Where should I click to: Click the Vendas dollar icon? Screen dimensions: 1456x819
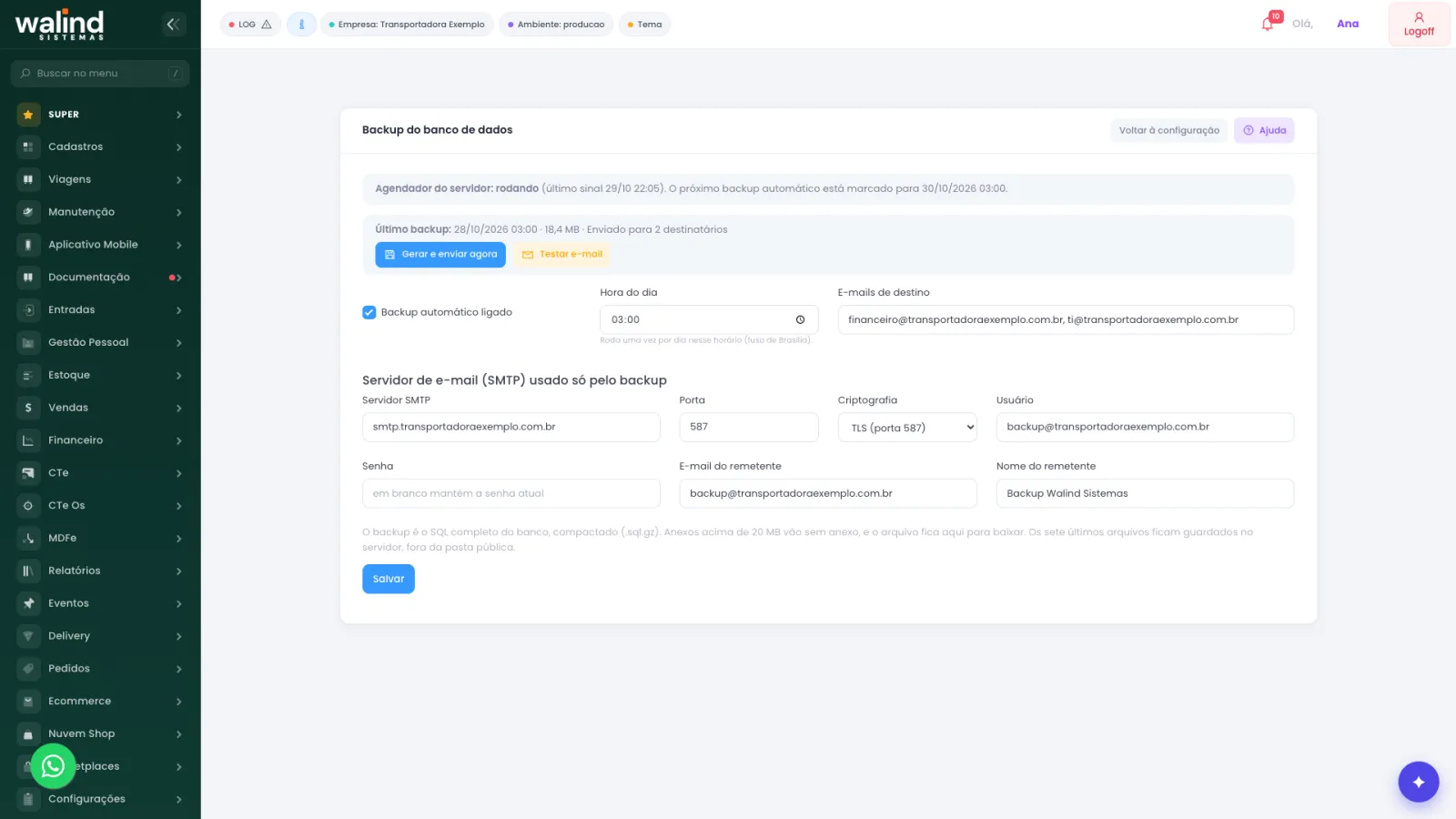(28, 408)
